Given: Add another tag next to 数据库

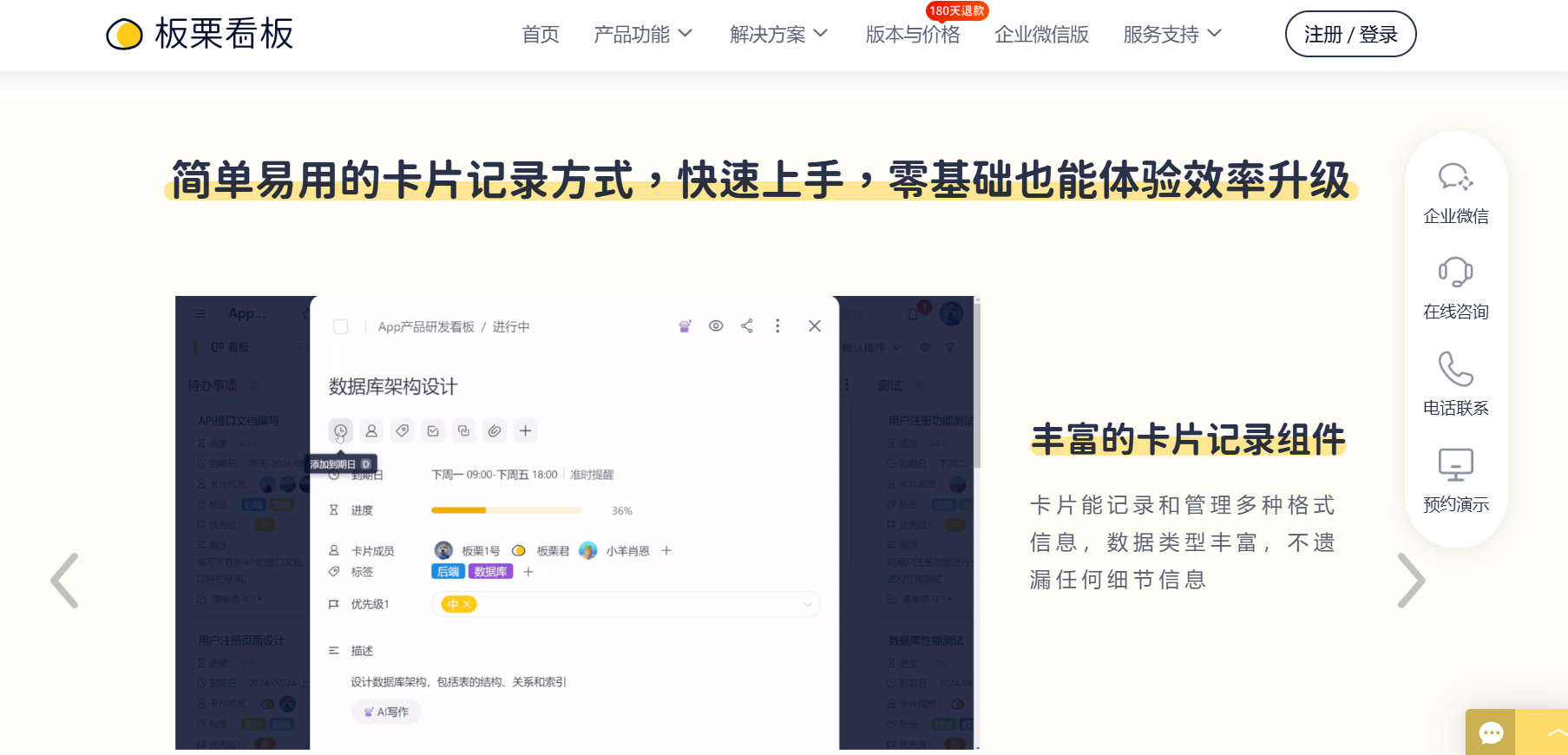Looking at the screenshot, I should 528,572.
